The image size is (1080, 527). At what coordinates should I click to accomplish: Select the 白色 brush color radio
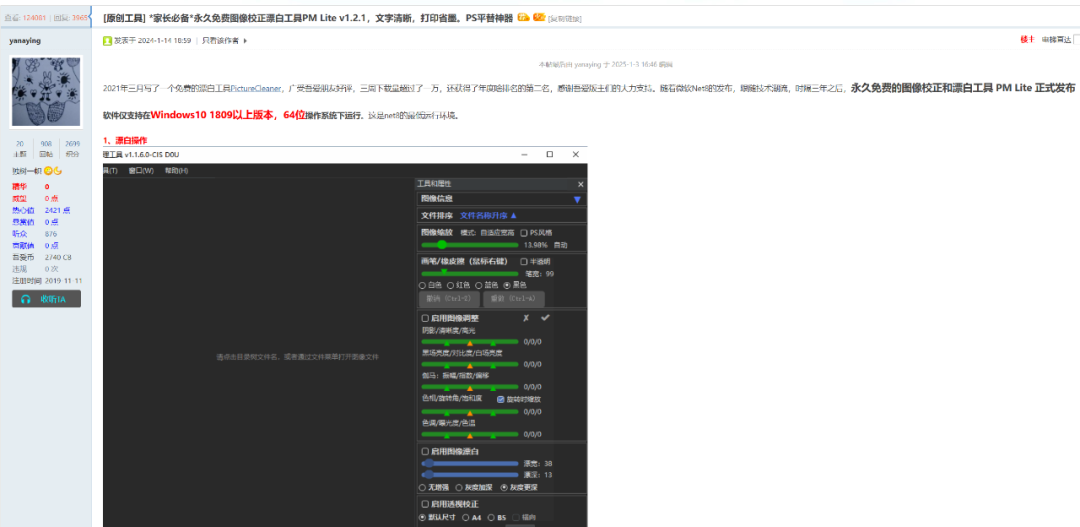pyautogui.click(x=422, y=285)
